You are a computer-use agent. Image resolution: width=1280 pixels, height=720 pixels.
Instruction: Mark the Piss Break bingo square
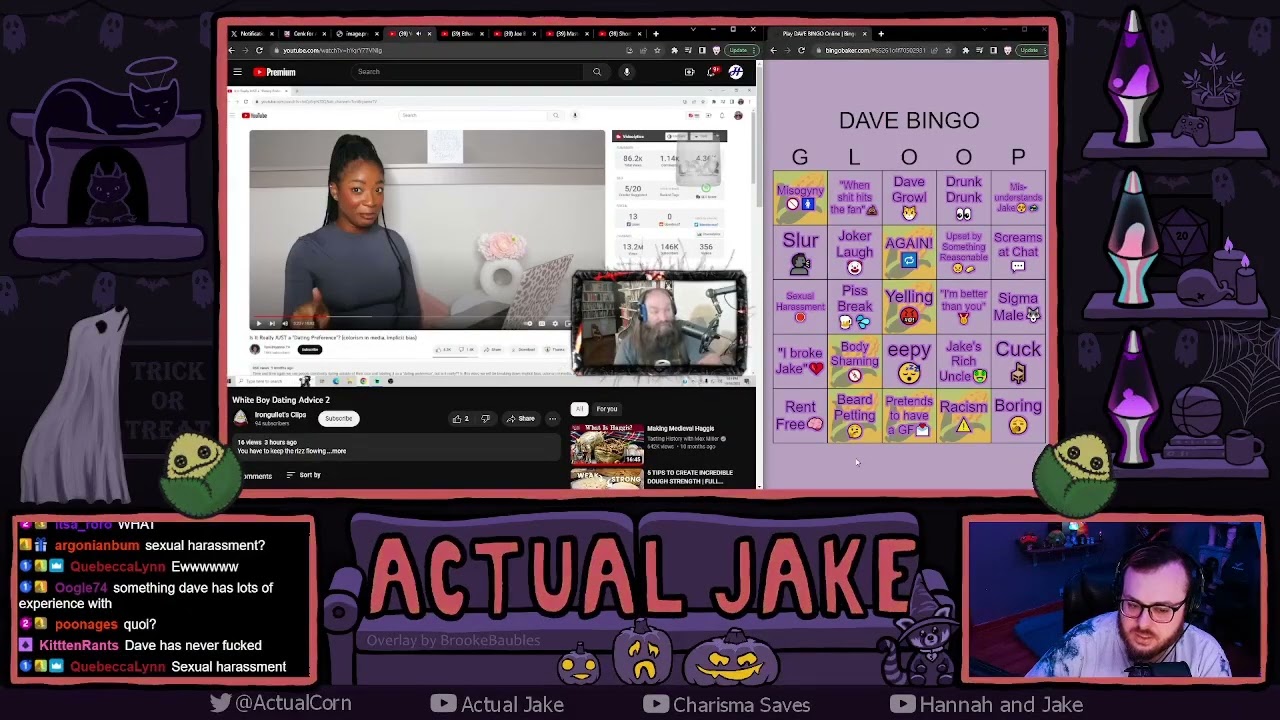tap(854, 307)
